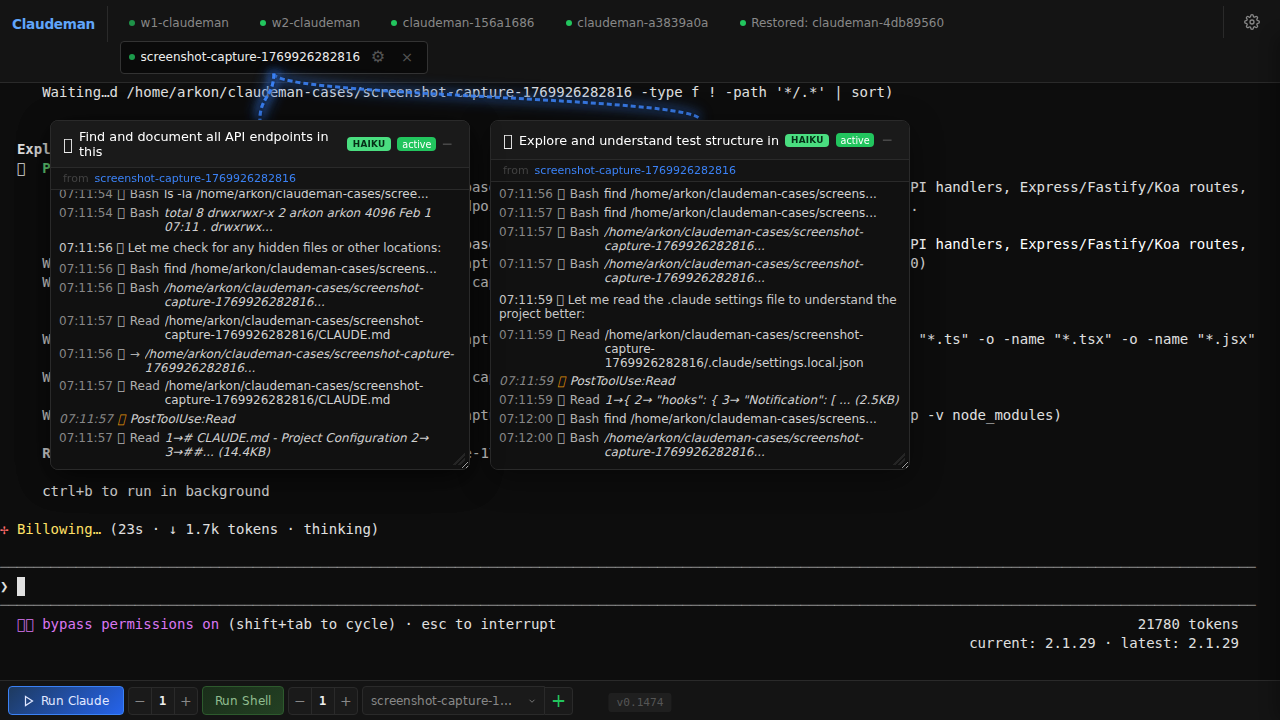The width and height of the screenshot is (1280, 720).
Task: Click the 'bypass permissions on' status text
Action: (x=130, y=624)
